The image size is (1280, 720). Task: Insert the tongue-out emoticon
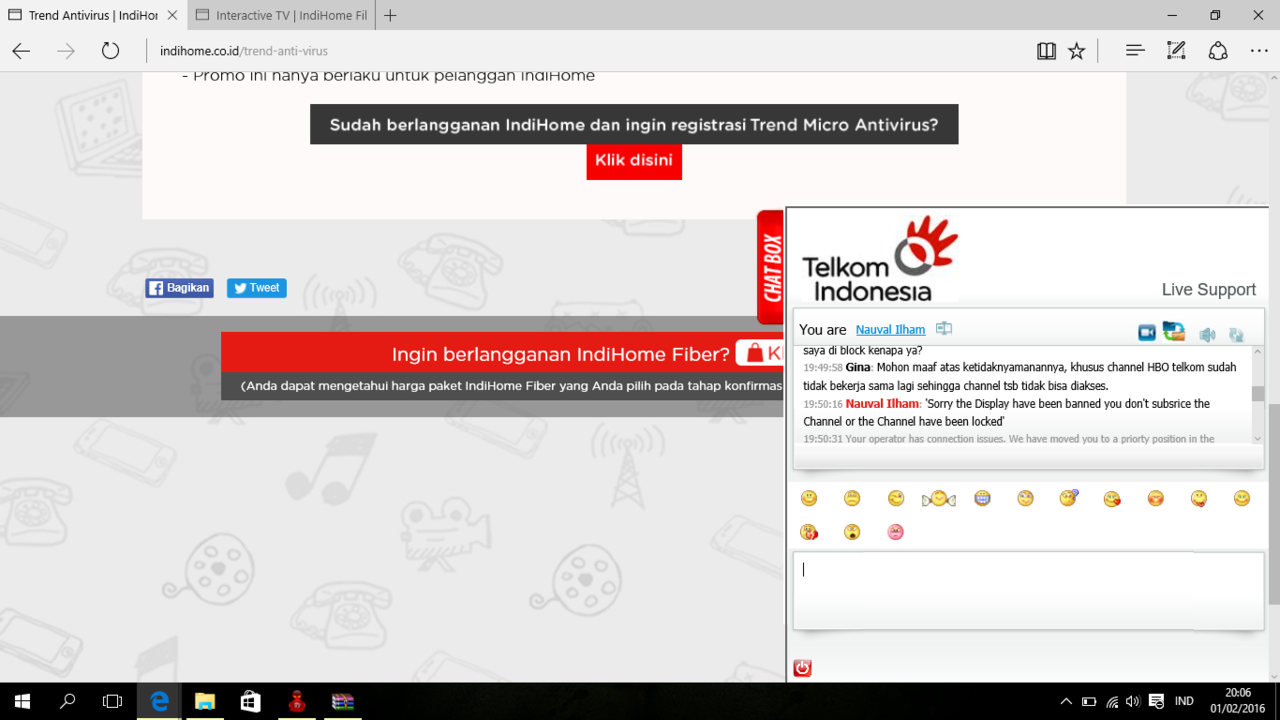[1198, 498]
